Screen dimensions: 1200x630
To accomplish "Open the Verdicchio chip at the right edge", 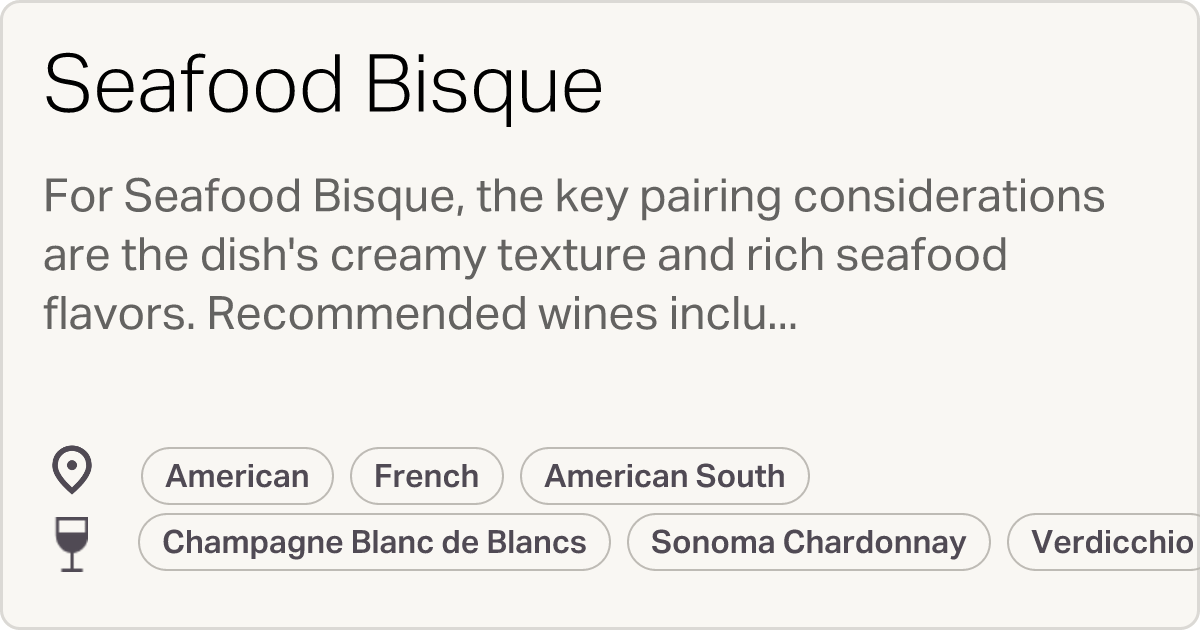I will (x=1108, y=542).
